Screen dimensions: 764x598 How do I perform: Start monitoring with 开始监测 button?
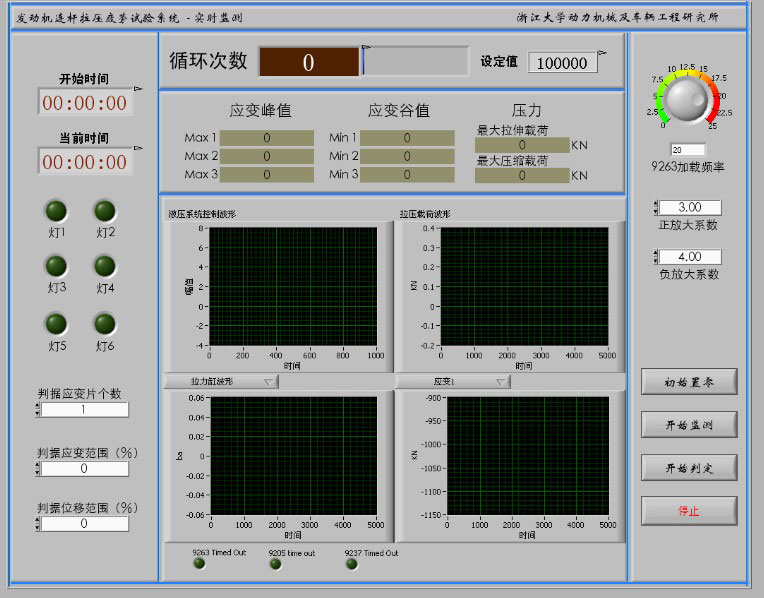pos(688,424)
